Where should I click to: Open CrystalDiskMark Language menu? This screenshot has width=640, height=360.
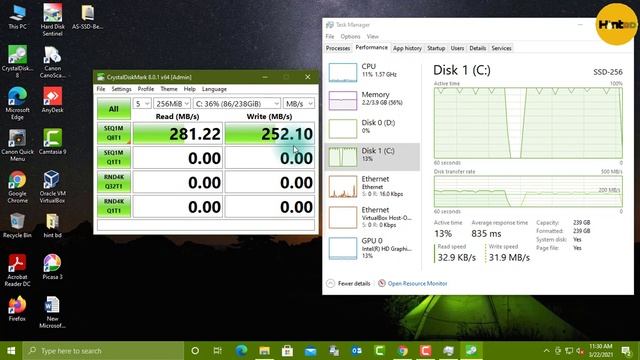click(214, 89)
